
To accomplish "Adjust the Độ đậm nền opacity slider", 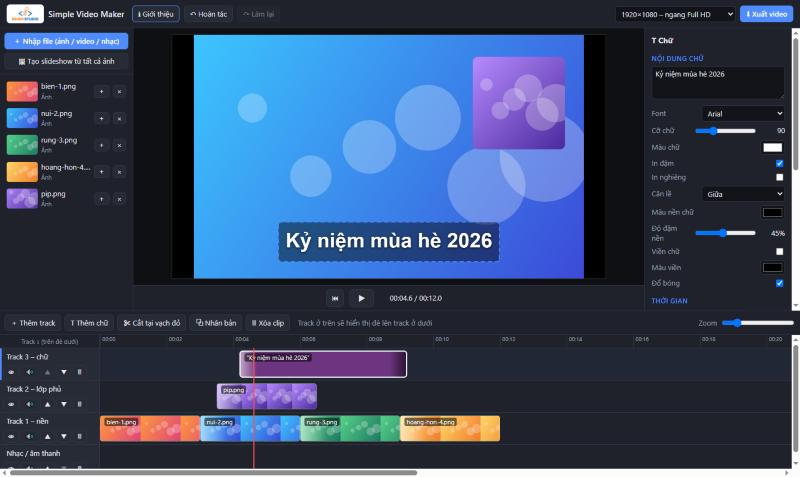I will [725, 233].
